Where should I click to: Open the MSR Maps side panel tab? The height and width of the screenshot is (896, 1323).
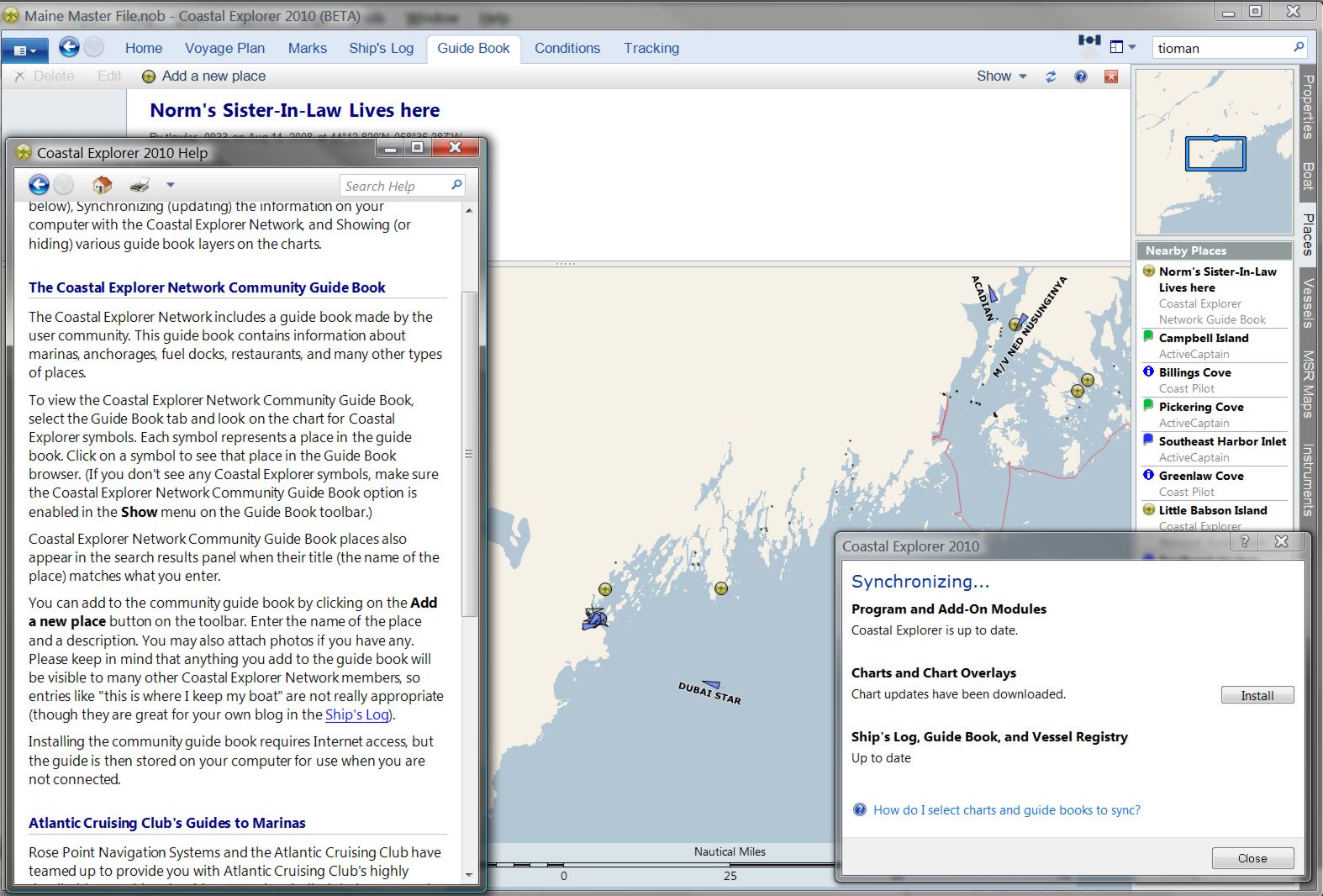1308,383
